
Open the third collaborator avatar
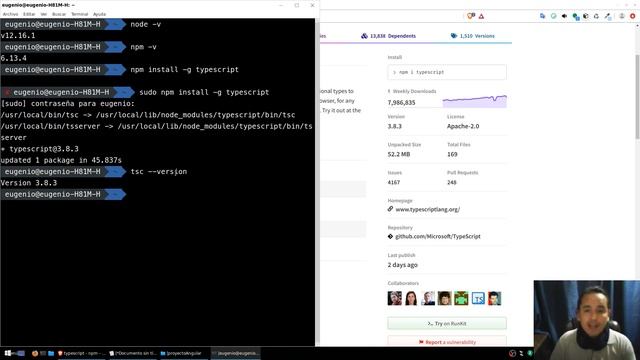point(428,298)
